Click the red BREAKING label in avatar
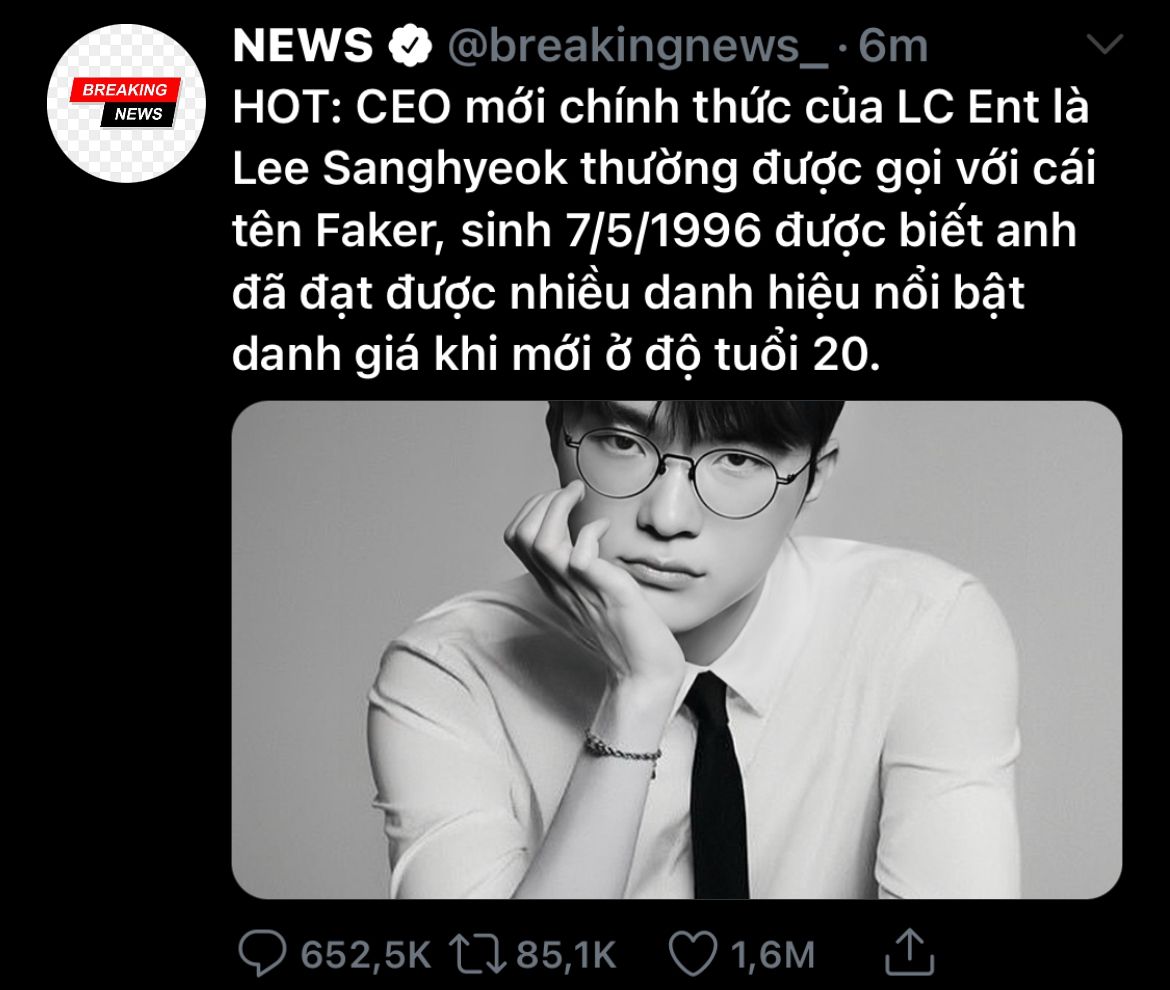This screenshot has height=990, width=1170. coord(125,90)
